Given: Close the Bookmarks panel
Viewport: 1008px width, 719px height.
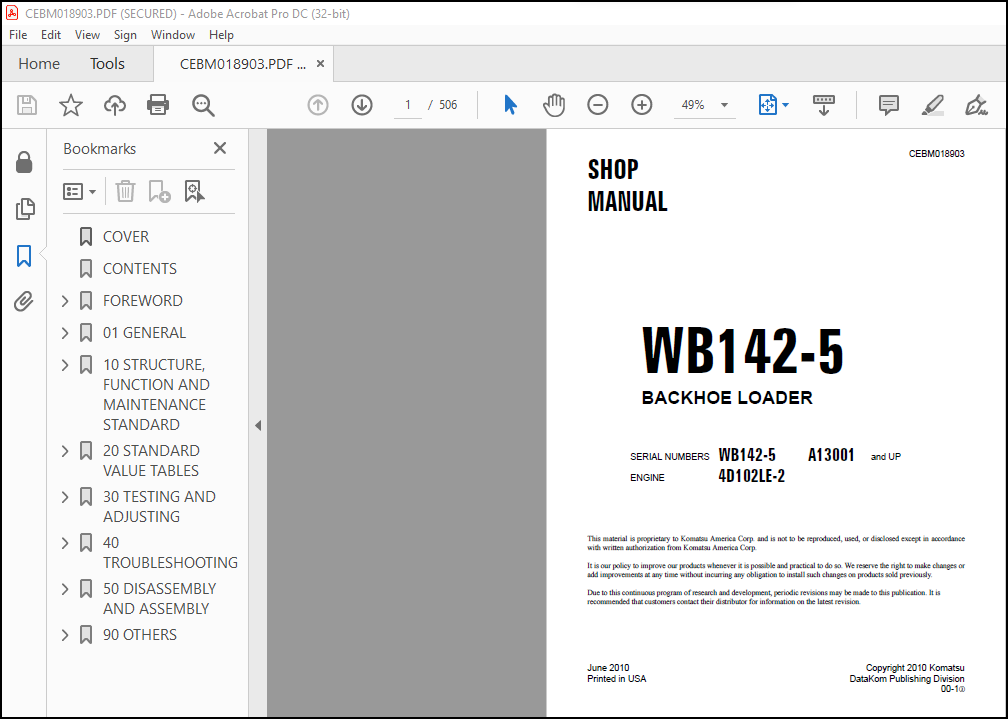Looking at the screenshot, I should (x=220, y=149).
